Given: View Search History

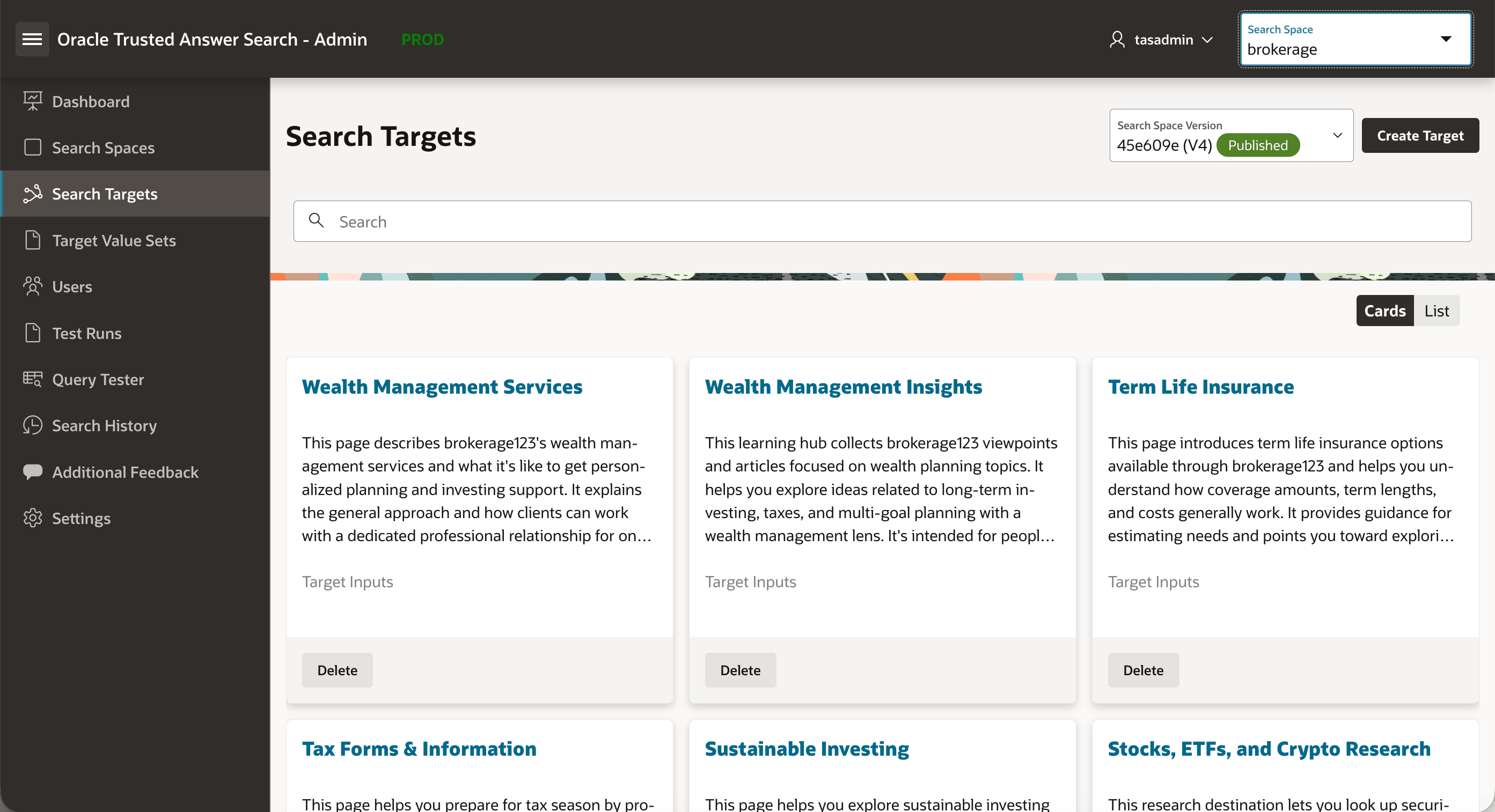Looking at the screenshot, I should coord(105,425).
